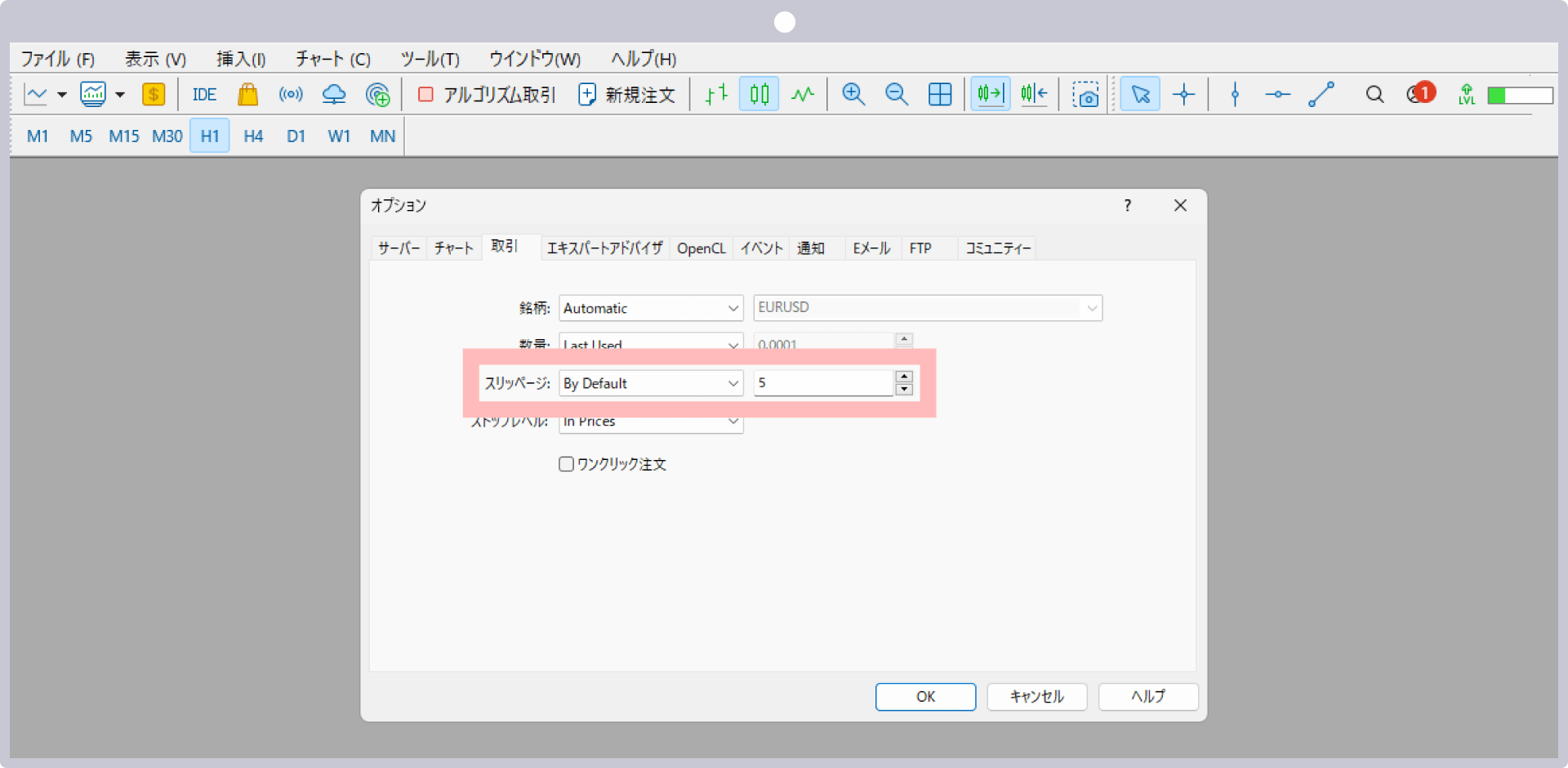Screen dimensions: 1568x768
Task: Select the MN timeframe
Action: (382, 136)
